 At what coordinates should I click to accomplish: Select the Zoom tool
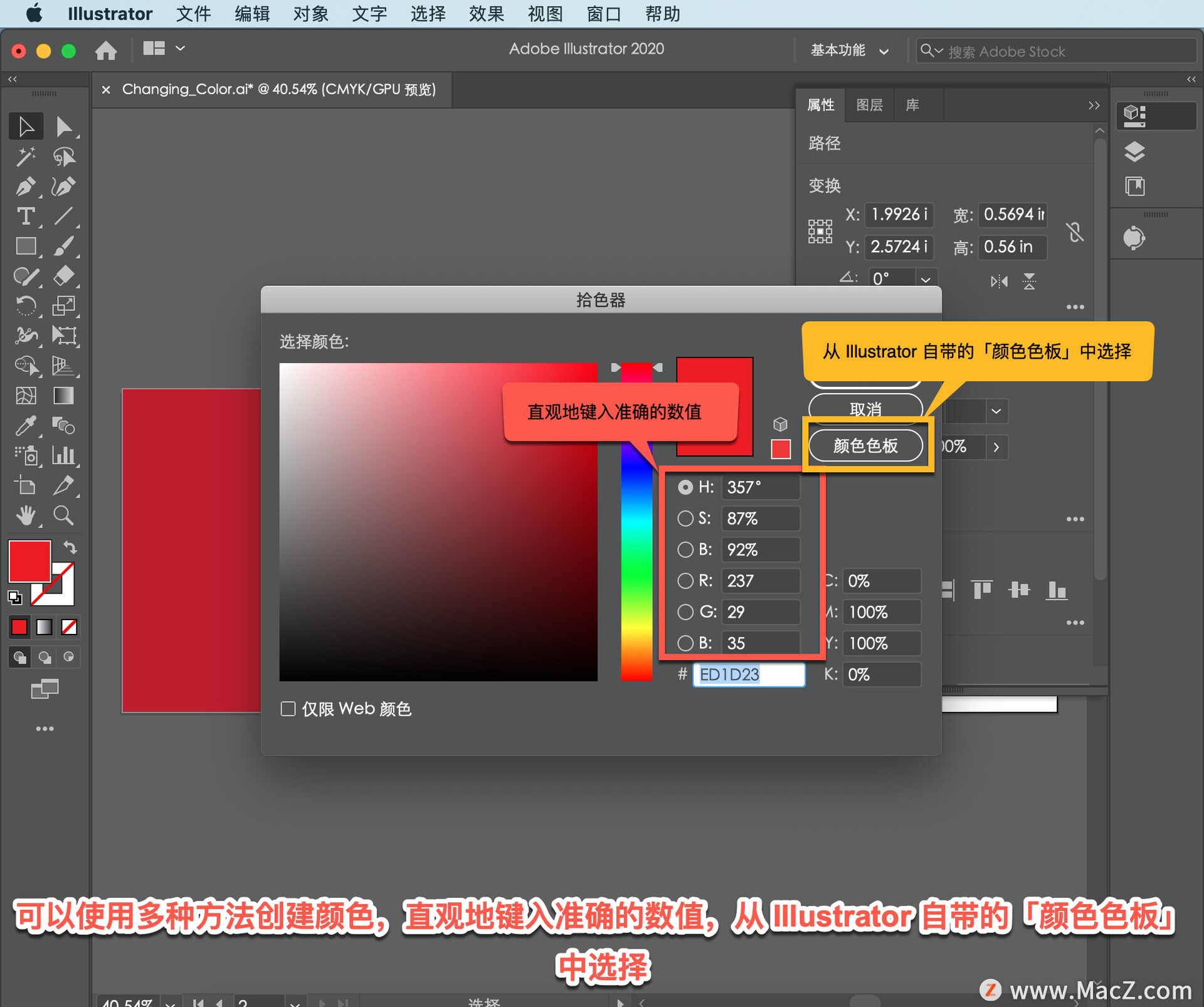(x=63, y=515)
